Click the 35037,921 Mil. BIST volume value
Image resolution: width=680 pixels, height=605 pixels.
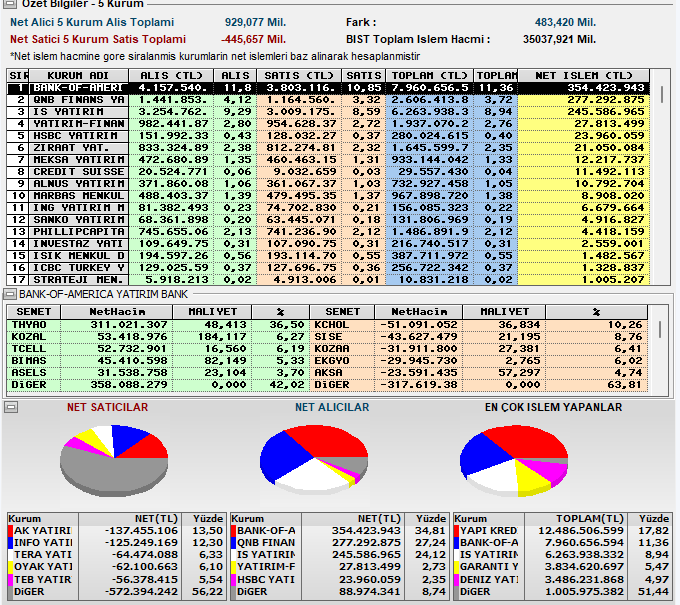click(559, 39)
